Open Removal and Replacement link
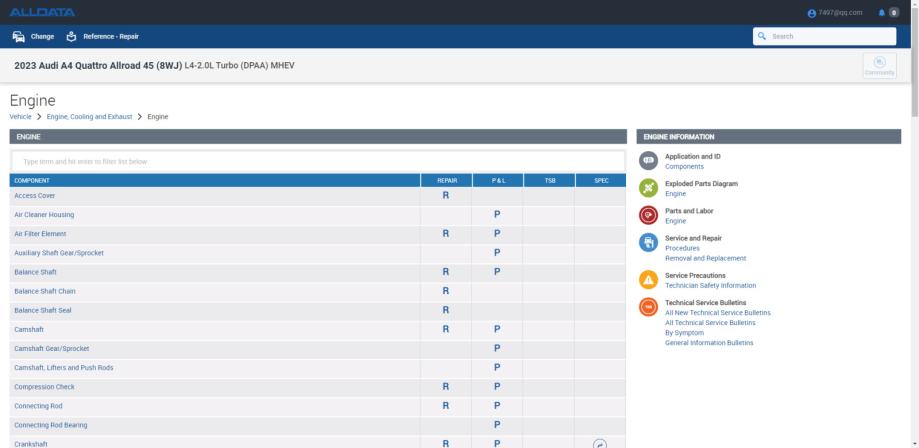The width and height of the screenshot is (919, 448). (705, 258)
